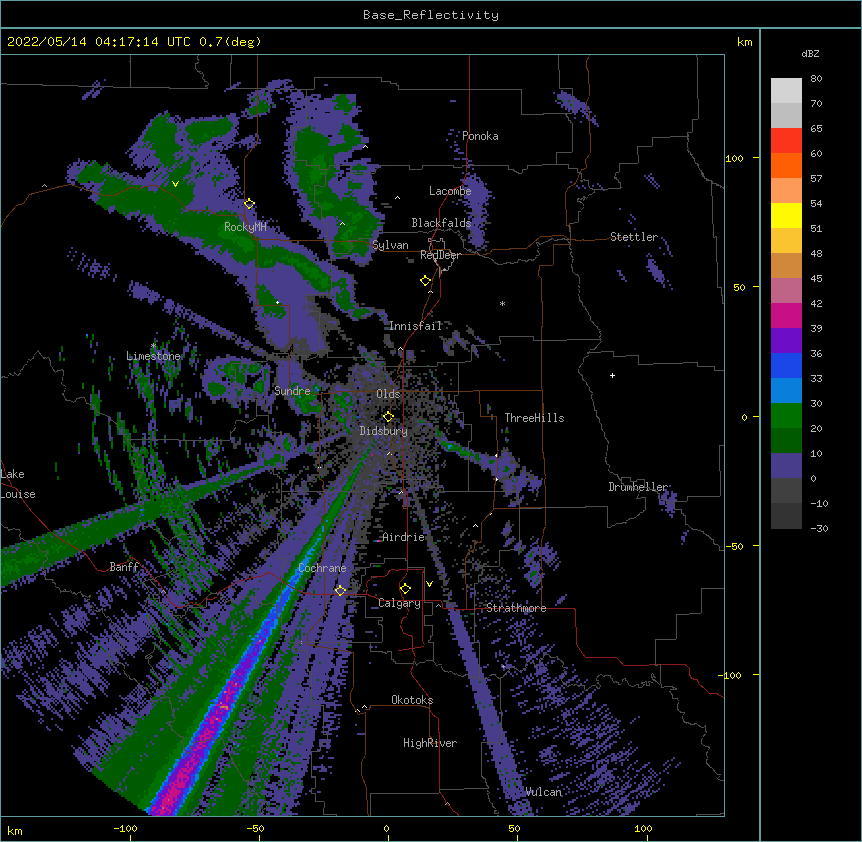Click the yellow V marker northwest of RockyMH

pos(175,184)
